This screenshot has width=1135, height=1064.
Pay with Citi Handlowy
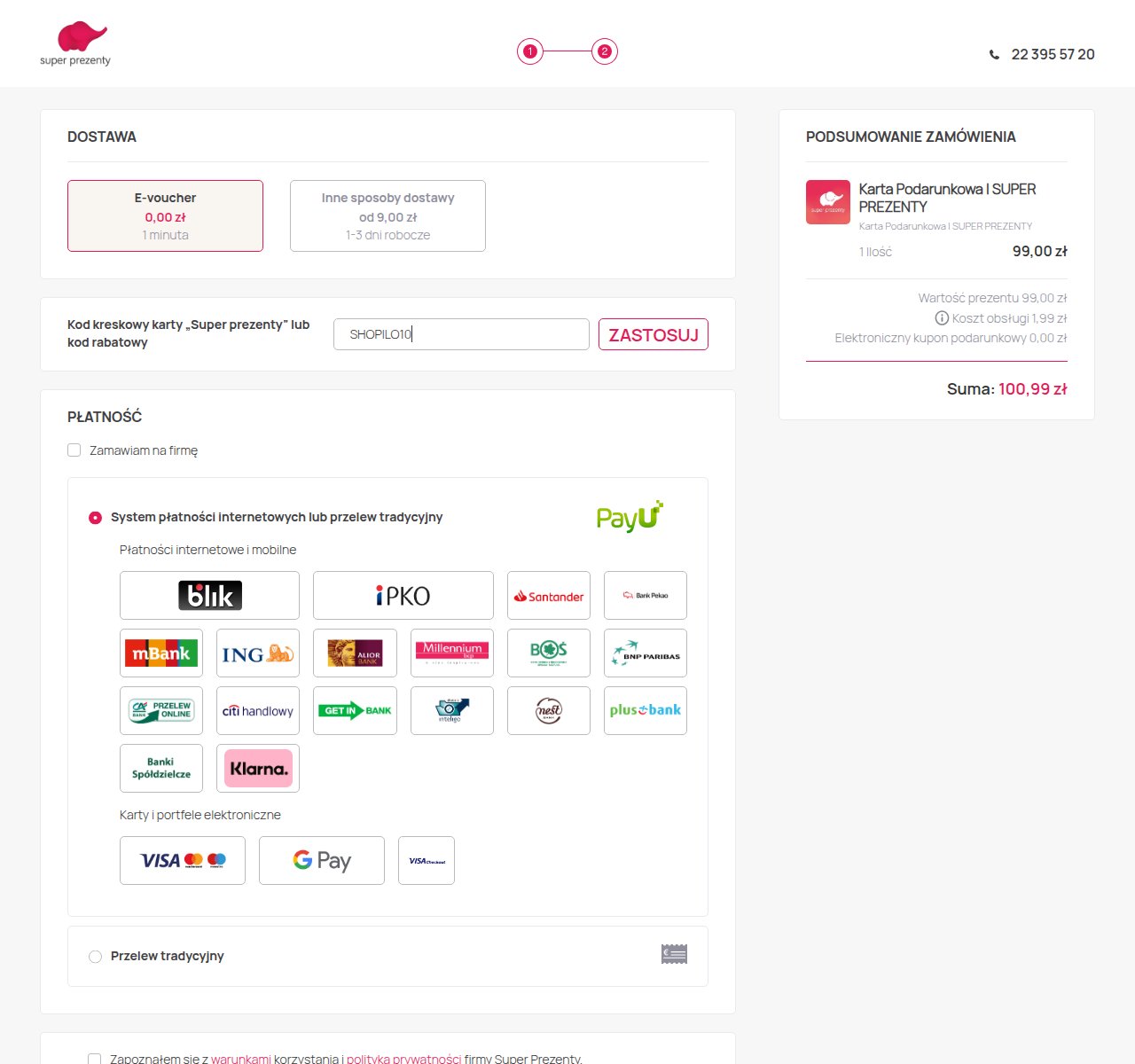point(258,710)
